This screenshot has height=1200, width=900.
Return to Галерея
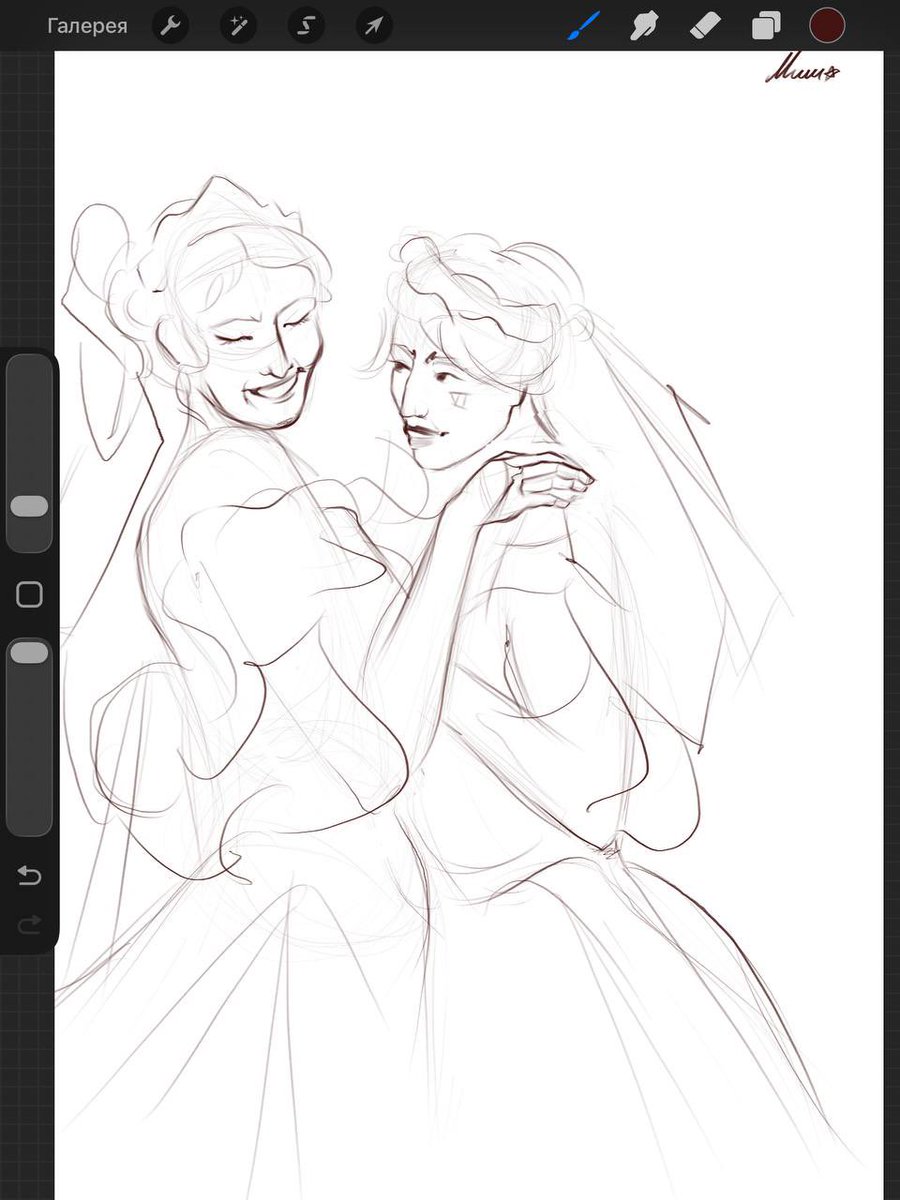tap(88, 26)
